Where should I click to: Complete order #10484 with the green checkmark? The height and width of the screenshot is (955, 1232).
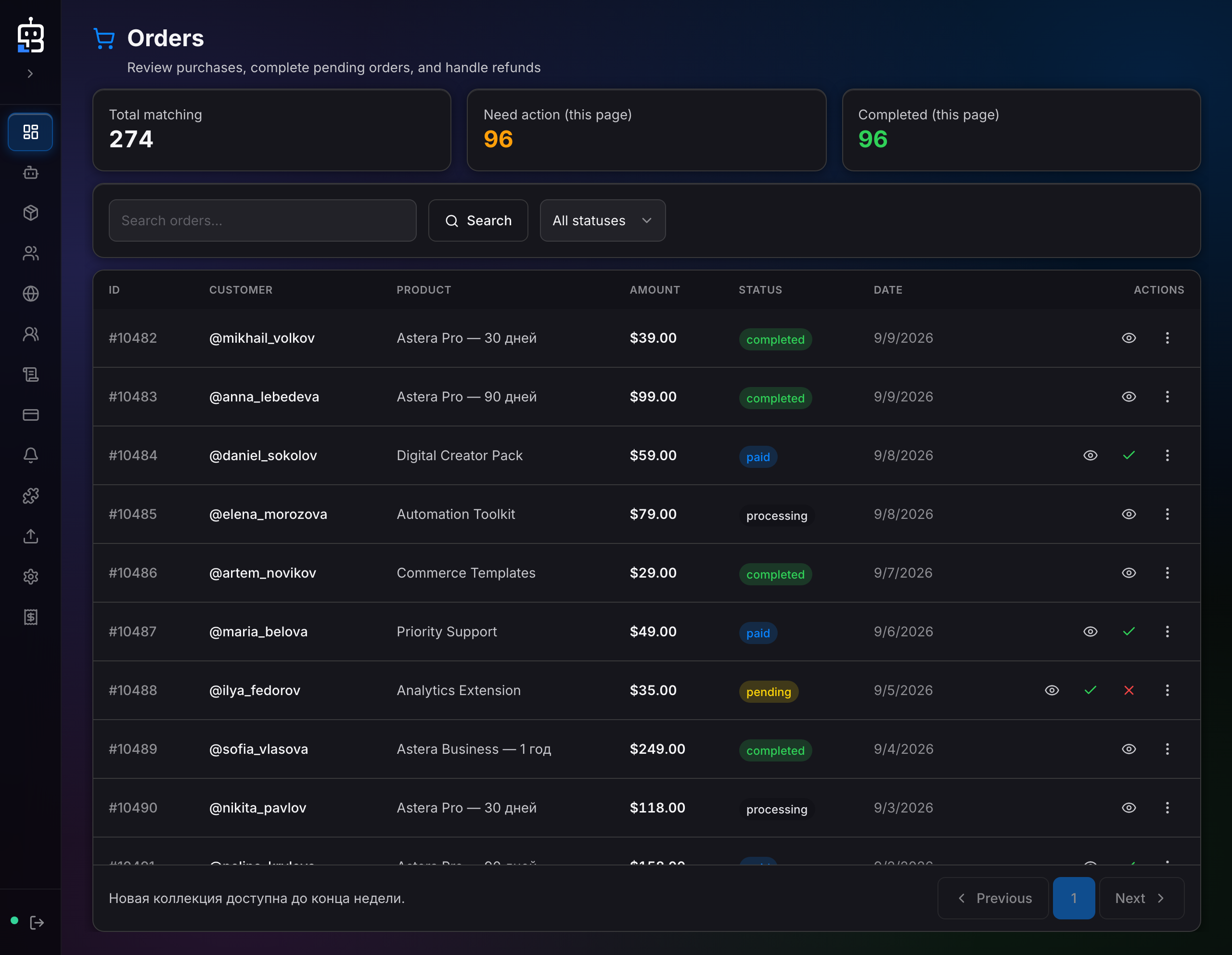tap(1129, 455)
